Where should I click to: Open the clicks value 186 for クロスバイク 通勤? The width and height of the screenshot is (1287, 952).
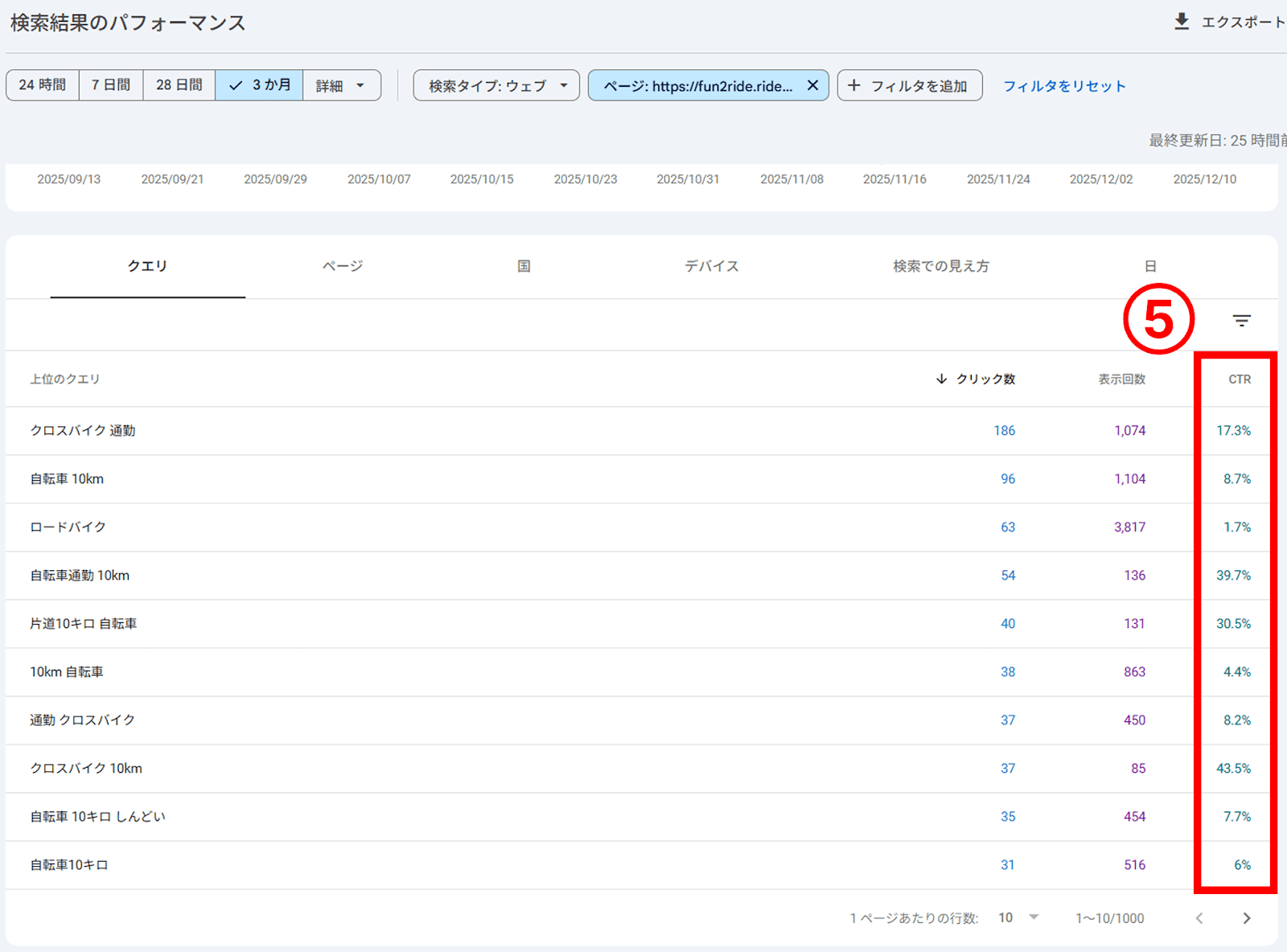pos(1005,430)
